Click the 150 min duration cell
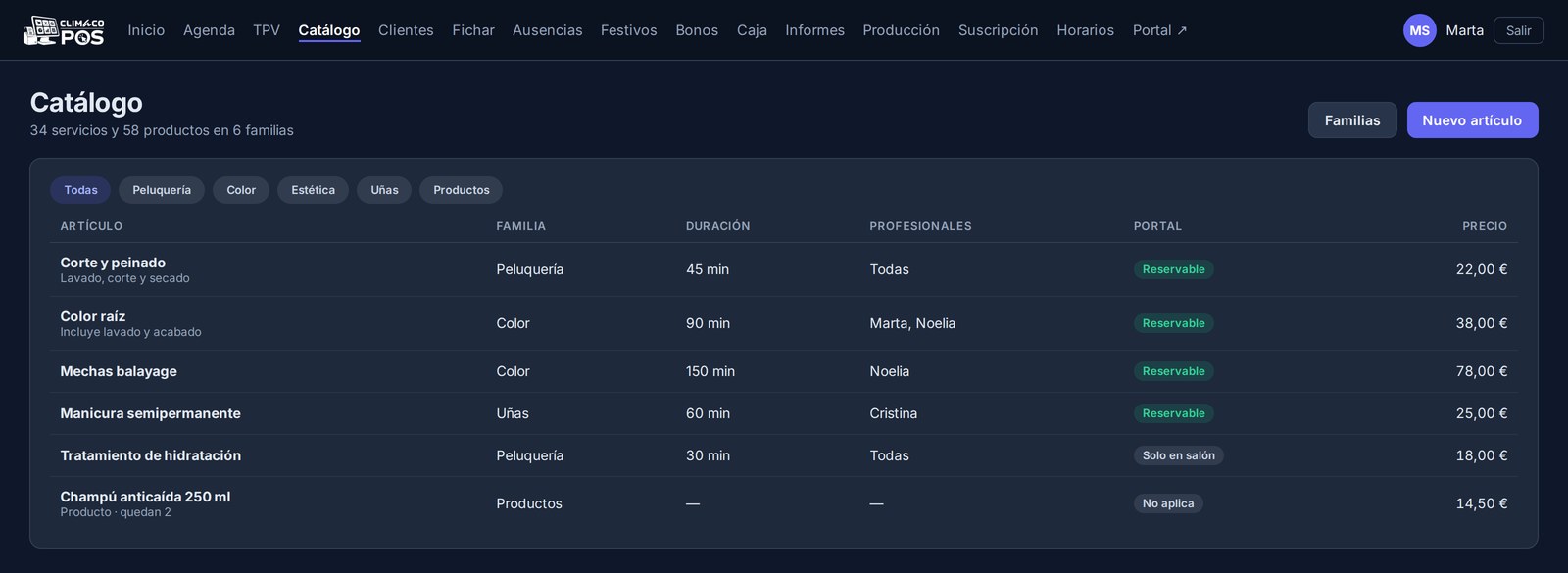This screenshot has height=573, width=1568. tap(710, 371)
